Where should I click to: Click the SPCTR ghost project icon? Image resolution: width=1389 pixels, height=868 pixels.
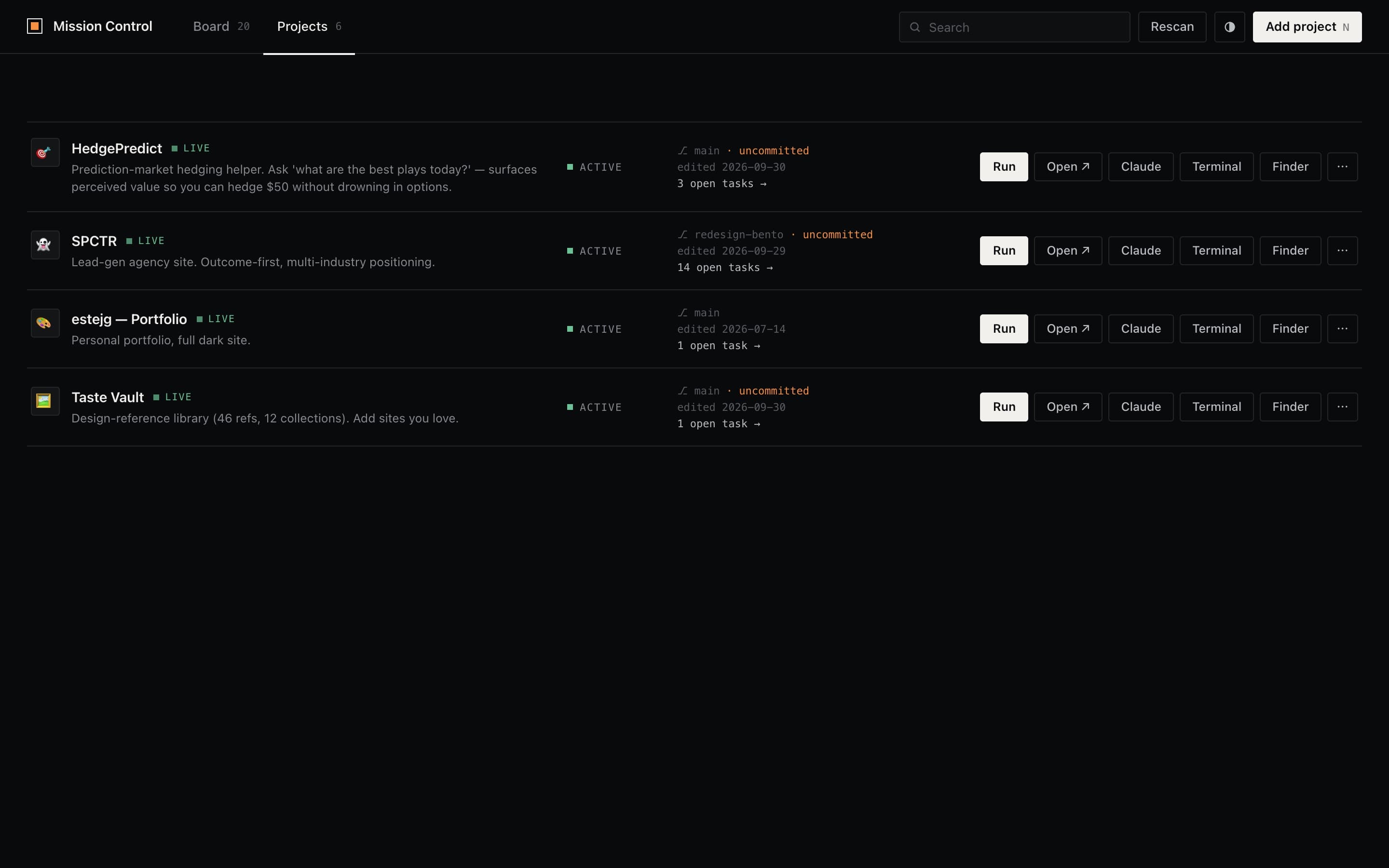(x=45, y=244)
